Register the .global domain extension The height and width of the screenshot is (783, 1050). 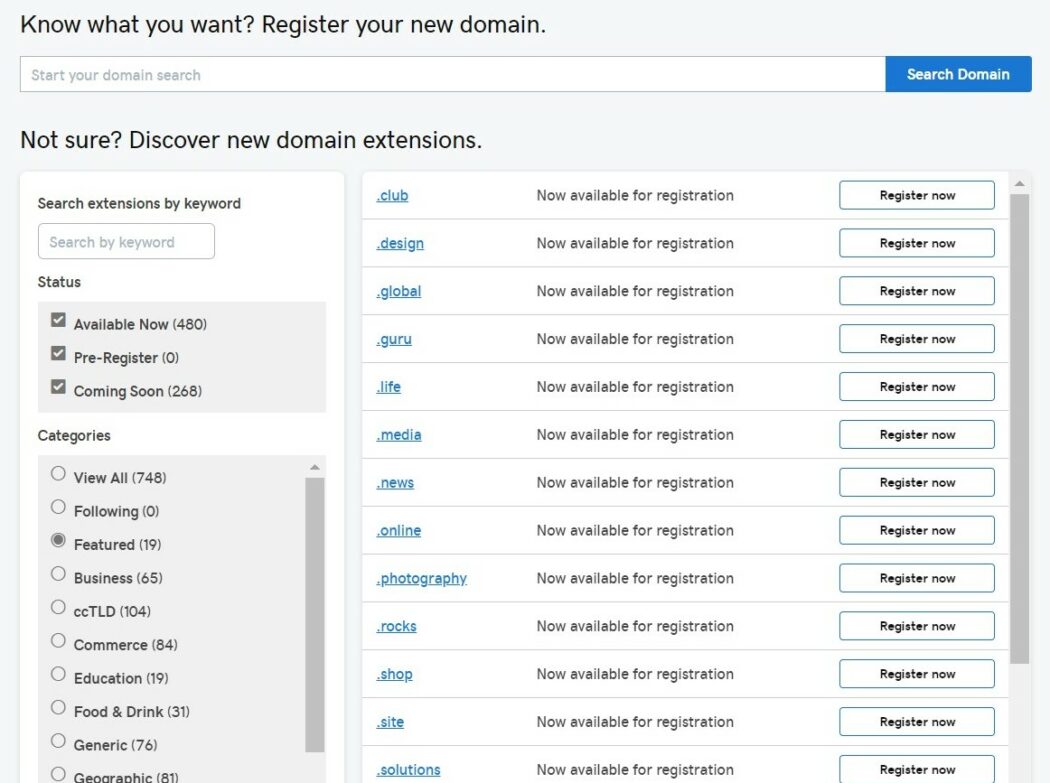(916, 291)
